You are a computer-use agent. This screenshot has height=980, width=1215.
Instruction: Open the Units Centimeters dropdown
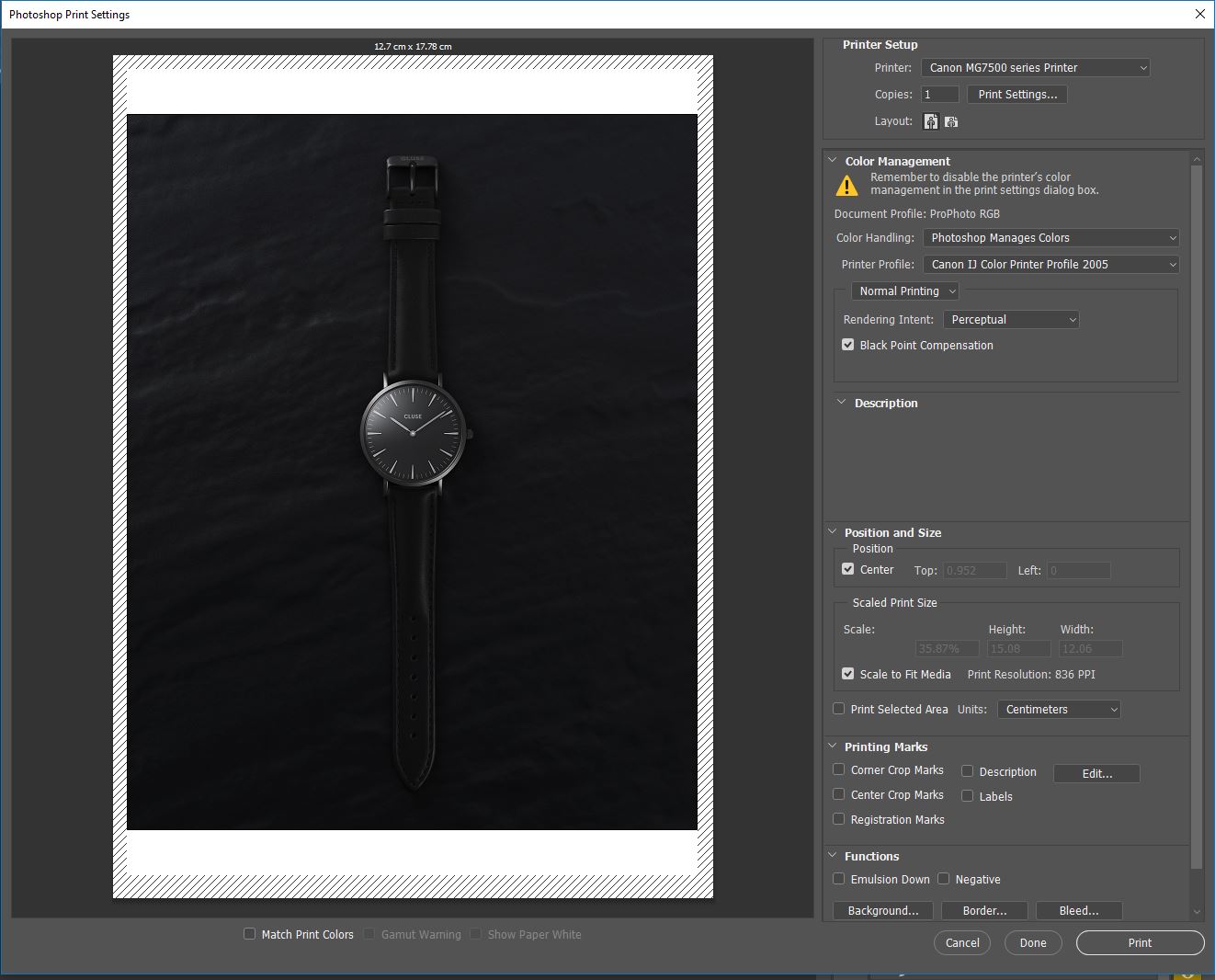pyautogui.click(x=1059, y=710)
